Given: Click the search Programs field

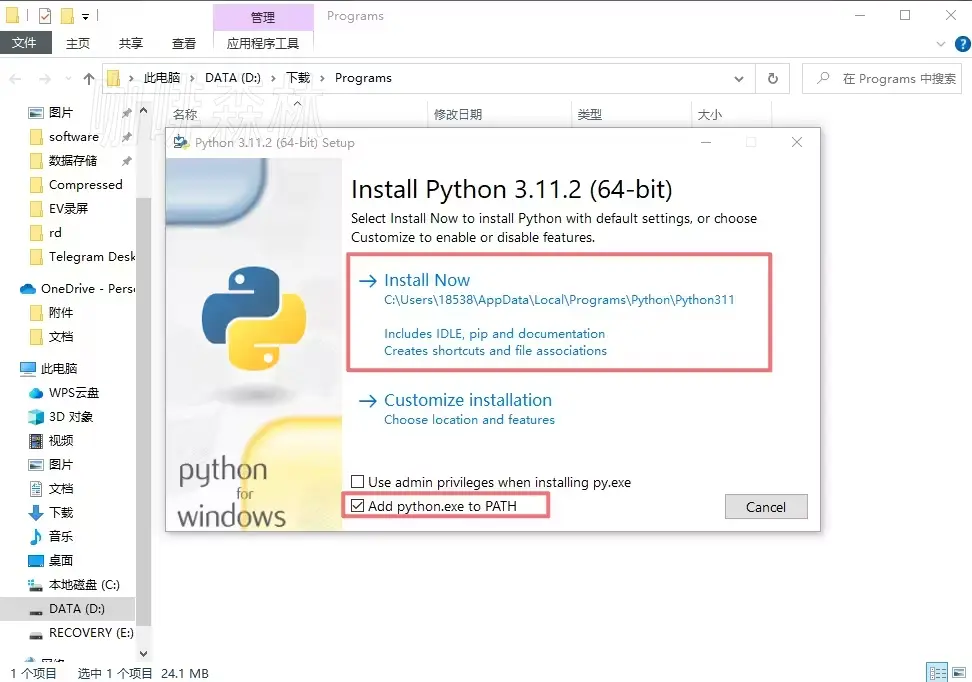Looking at the screenshot, I should click(881, 79).
